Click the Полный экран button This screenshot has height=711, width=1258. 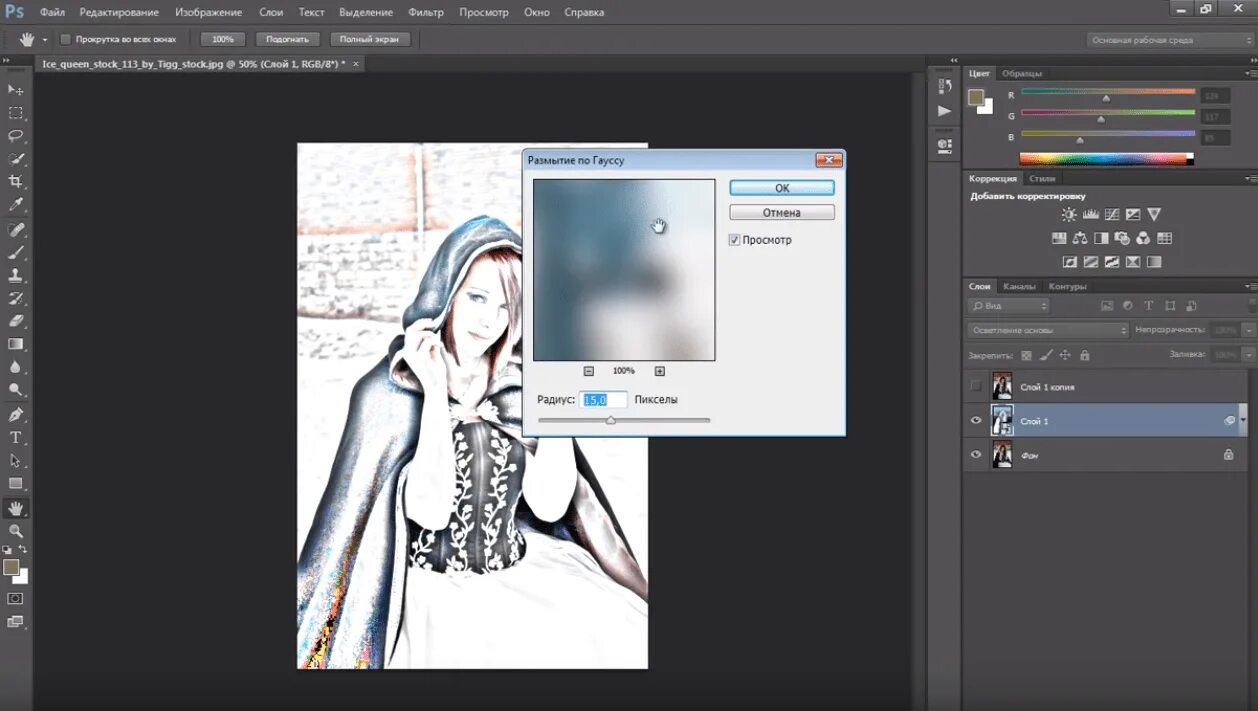click(x=369, y=39)
